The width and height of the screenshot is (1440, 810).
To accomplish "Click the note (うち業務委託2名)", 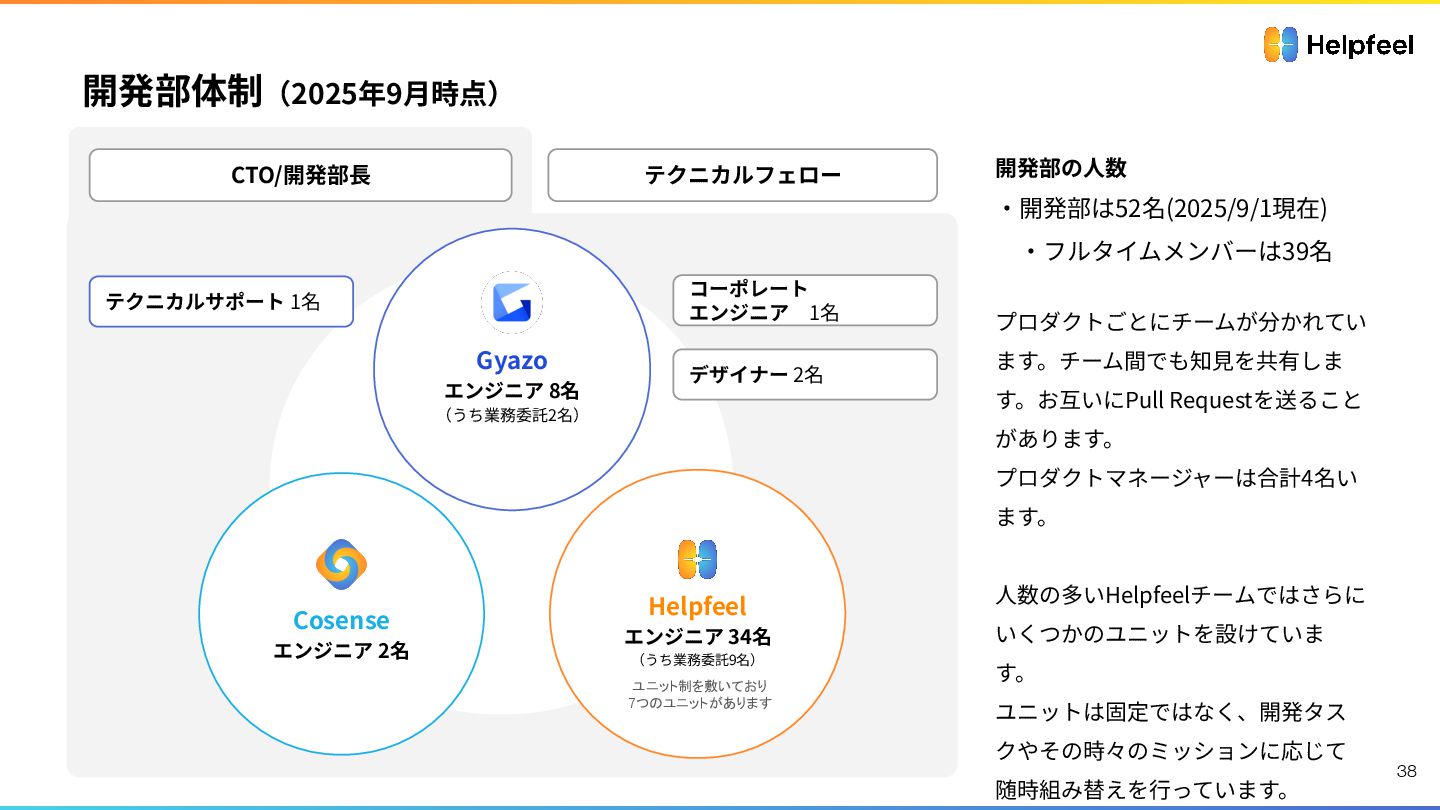I will coord(511,415).
